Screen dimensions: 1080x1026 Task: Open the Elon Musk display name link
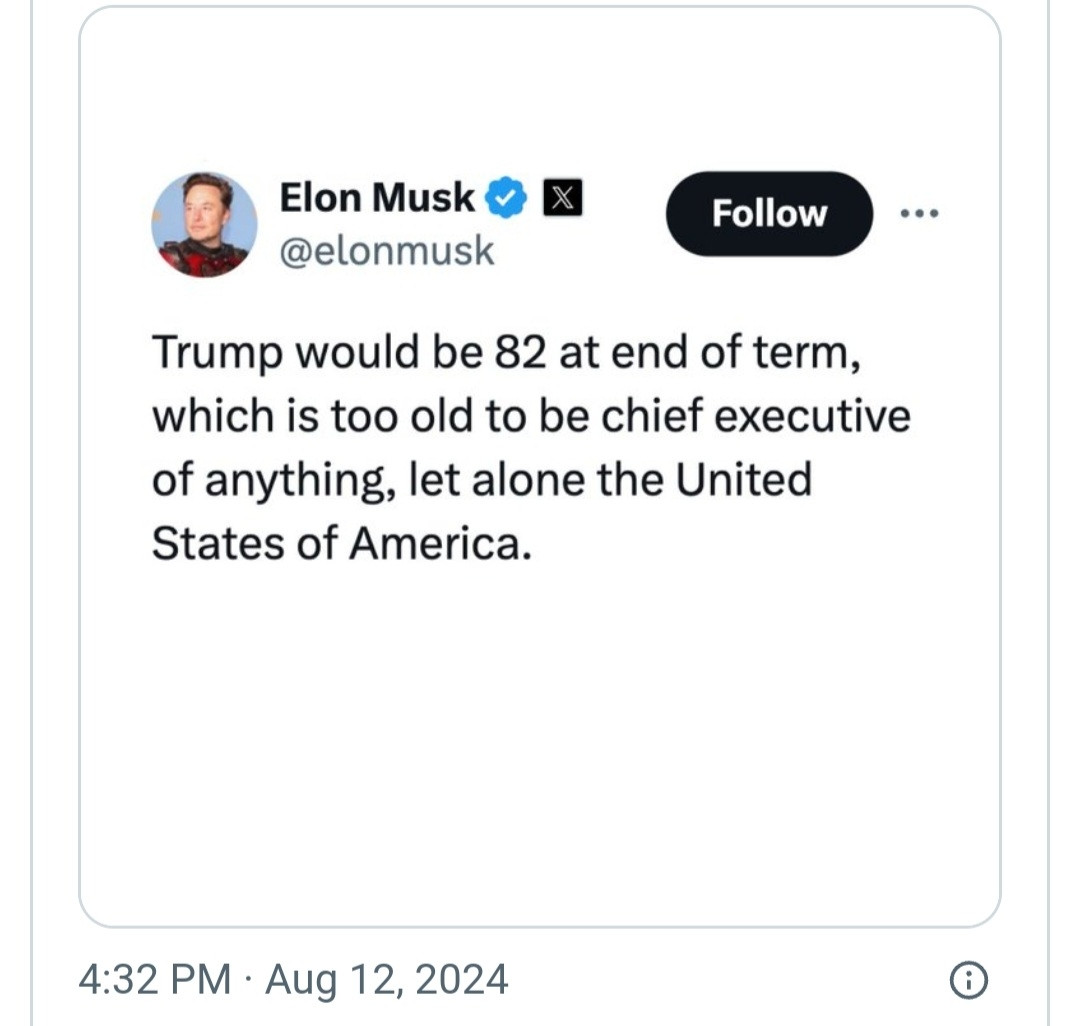pyautogui.click(x=377, y=198)
